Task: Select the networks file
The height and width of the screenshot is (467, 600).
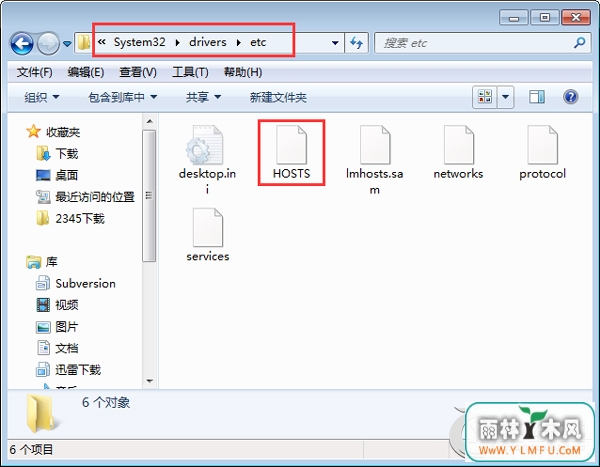Action: point(458,153)
